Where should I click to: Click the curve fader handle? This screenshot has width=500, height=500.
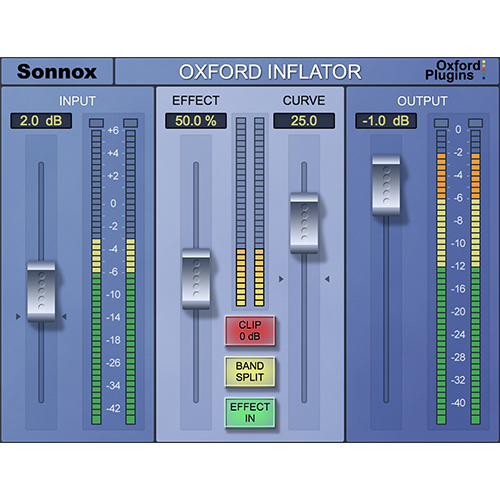point(304,223)
